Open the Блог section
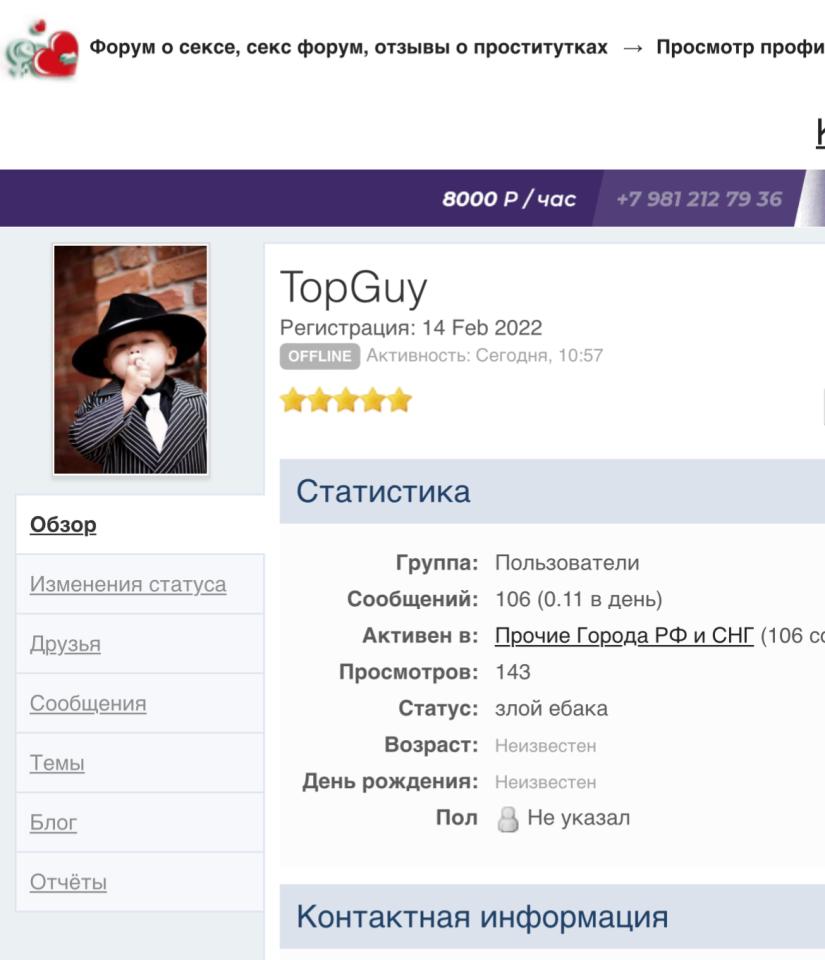The width and height of the screenshot is (825, 960). (x=53, y=822)
